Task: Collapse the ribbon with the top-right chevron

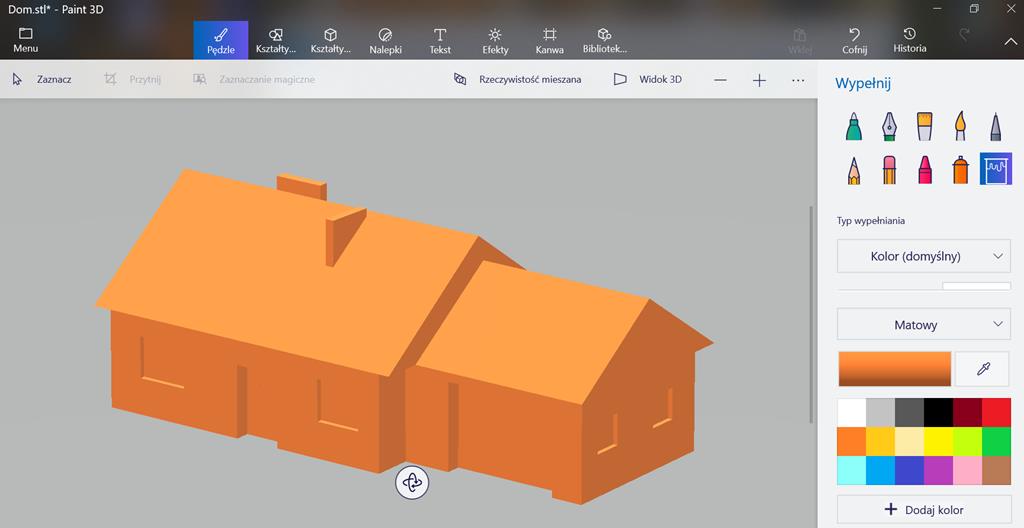Action: click(1010, 41)
